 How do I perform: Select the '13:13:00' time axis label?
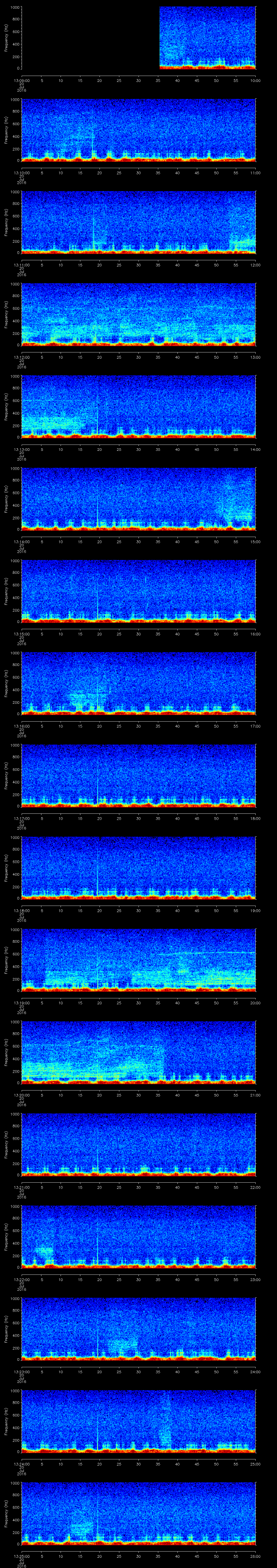(21, 449)
